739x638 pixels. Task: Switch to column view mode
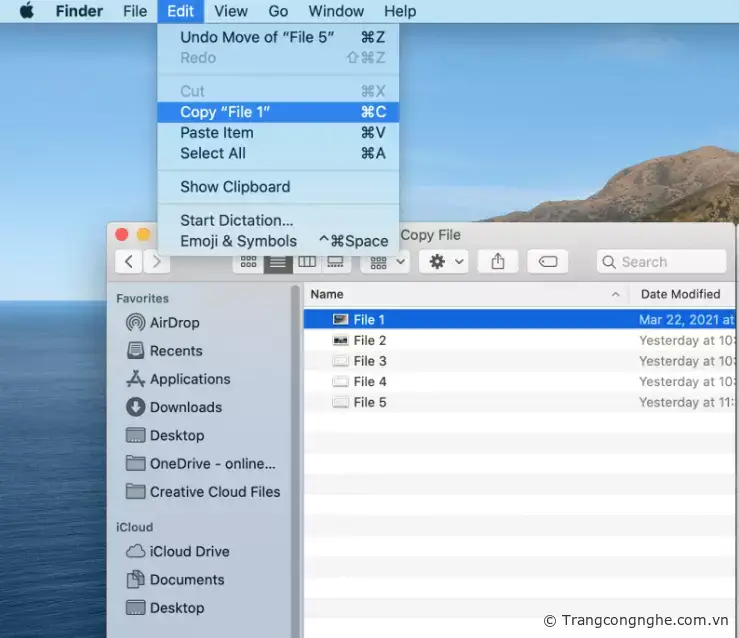(307, 262)
